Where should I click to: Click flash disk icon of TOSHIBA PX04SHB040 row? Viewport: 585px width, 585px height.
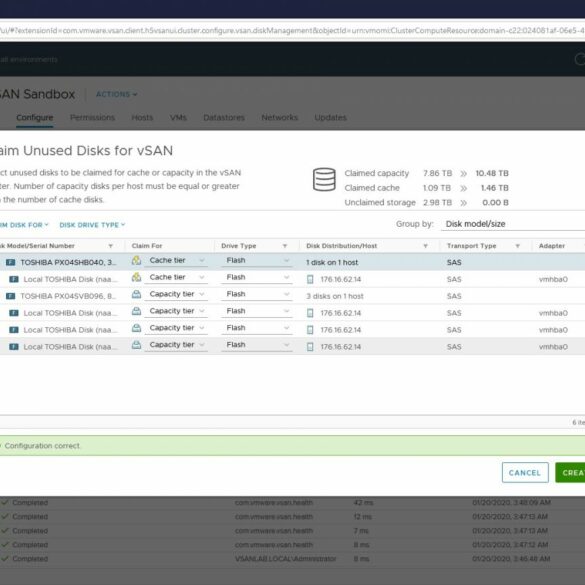coord(10,262)
